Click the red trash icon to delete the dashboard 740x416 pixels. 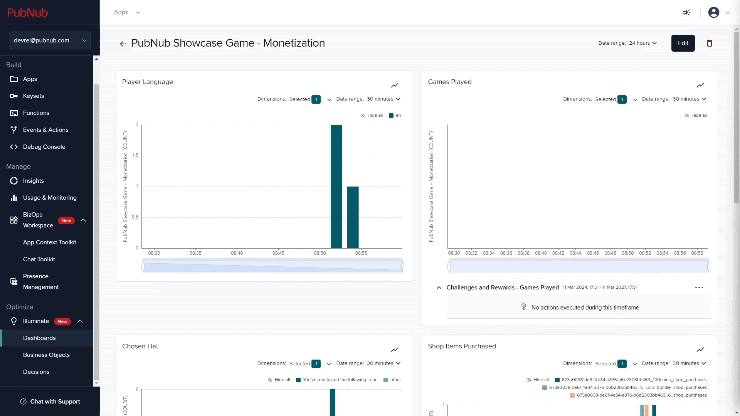pos(709,43)
